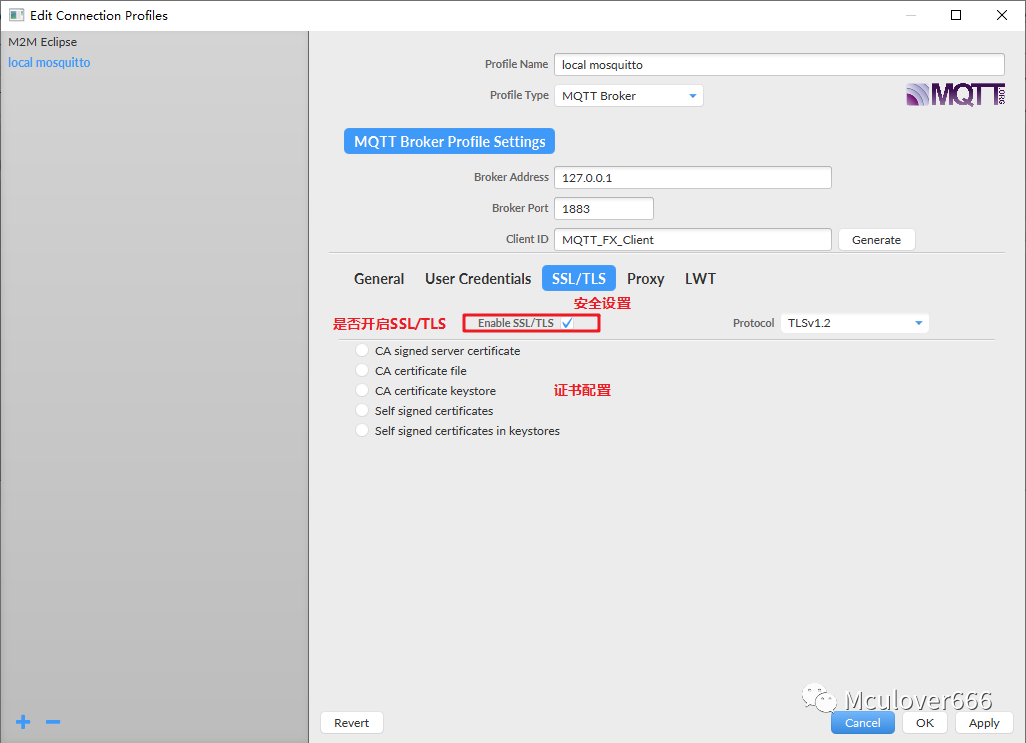Add a new connection profile with plus icon
This screenshot has height=743, width=1026.
pos(23,722)
